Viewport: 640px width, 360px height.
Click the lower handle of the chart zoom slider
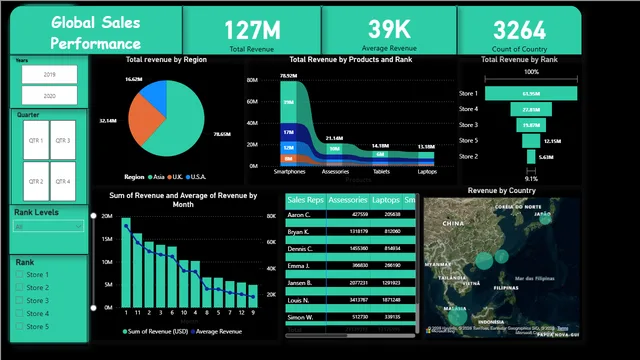(93, 308)
